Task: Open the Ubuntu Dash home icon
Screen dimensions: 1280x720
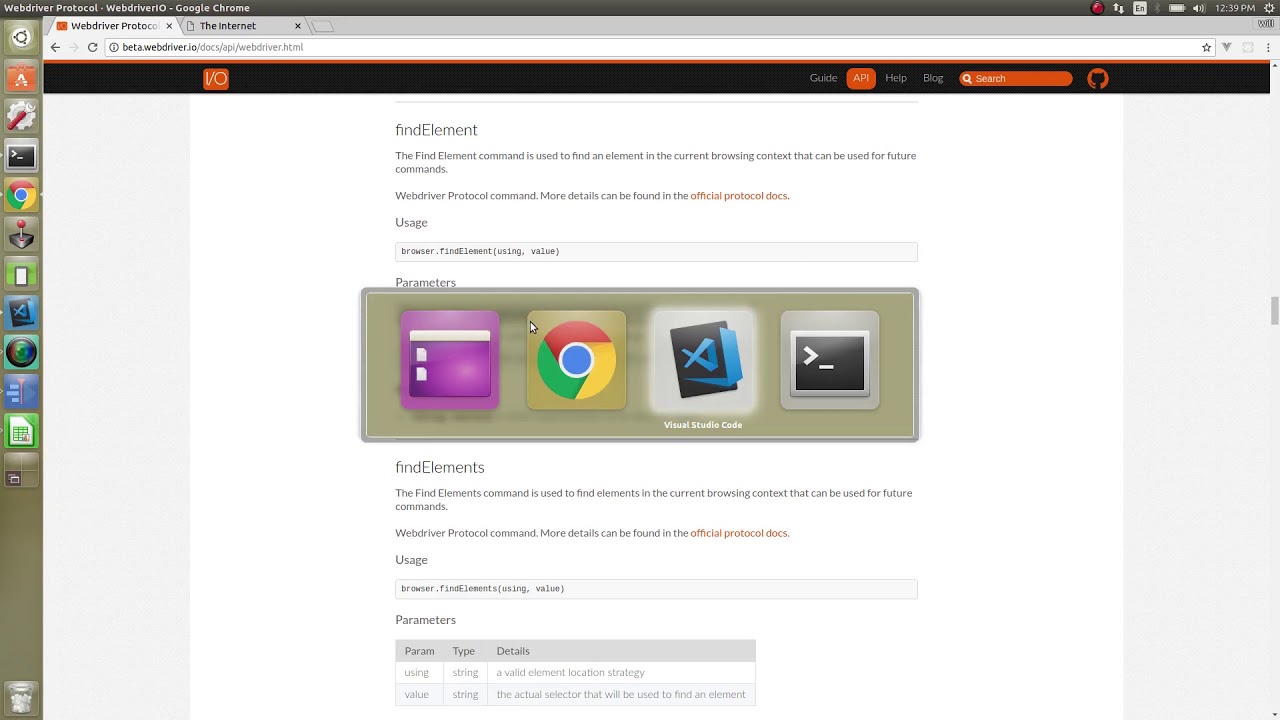Action: pyautogui.click(x=21, y=38)
